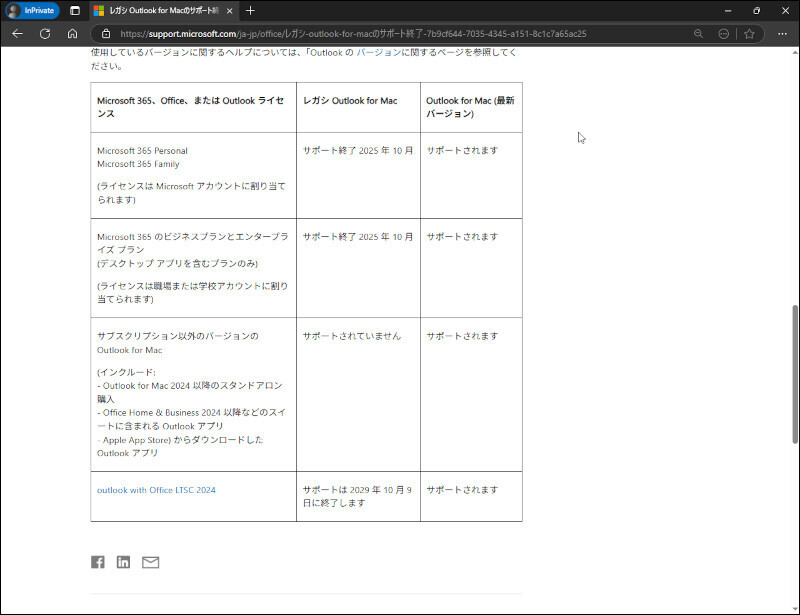Open a new tab with plus

250,10
